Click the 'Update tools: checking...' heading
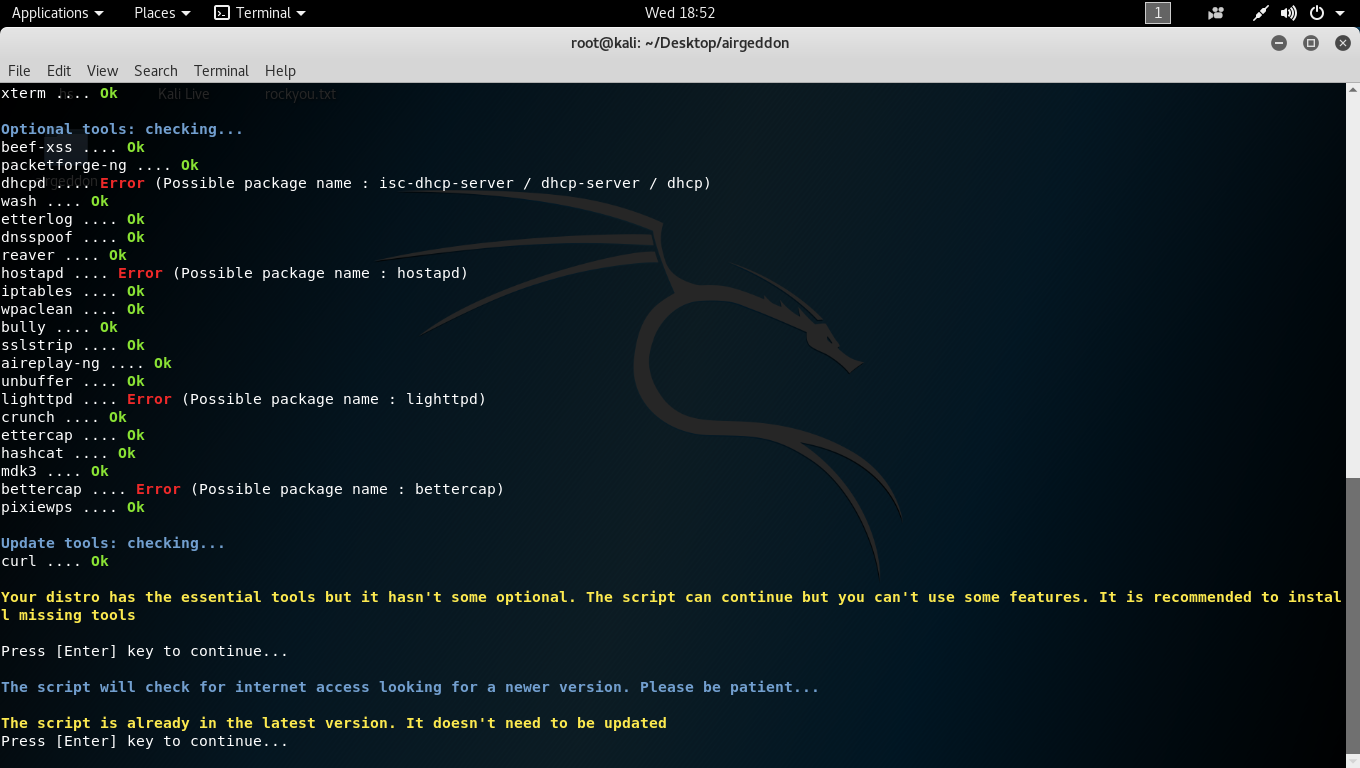The height and width of the screenshot is (768, 1360). 113,543
